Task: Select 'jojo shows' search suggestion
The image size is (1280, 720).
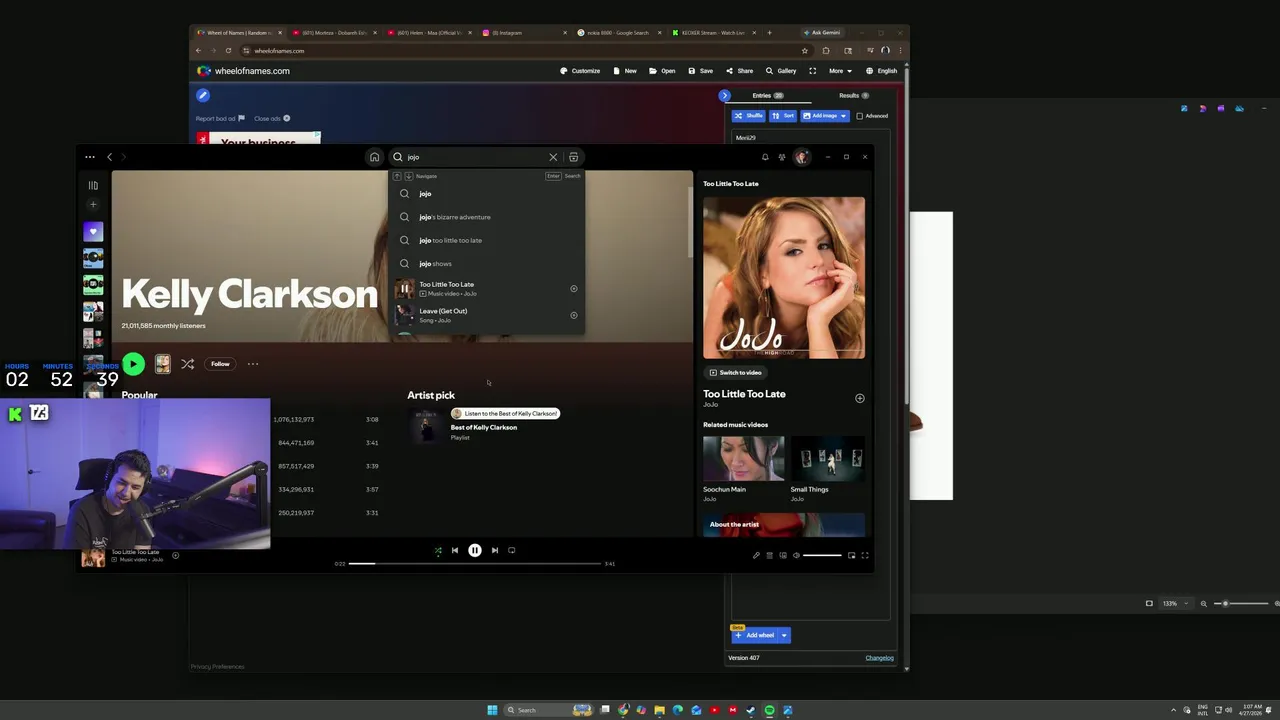Action: click(486, 263)
